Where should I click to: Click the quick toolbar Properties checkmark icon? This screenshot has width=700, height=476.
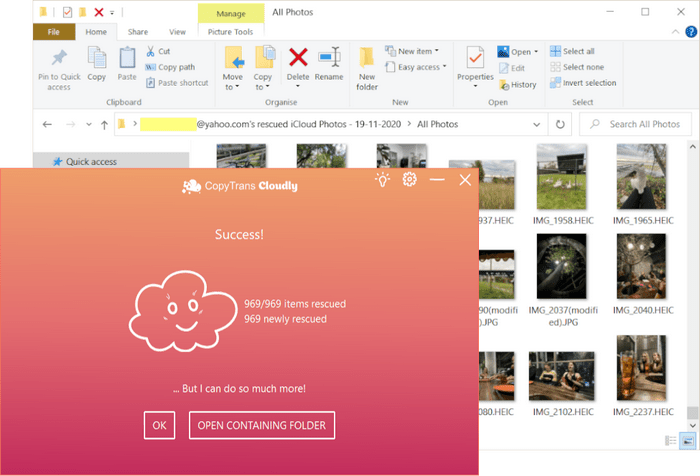point(67,12)
